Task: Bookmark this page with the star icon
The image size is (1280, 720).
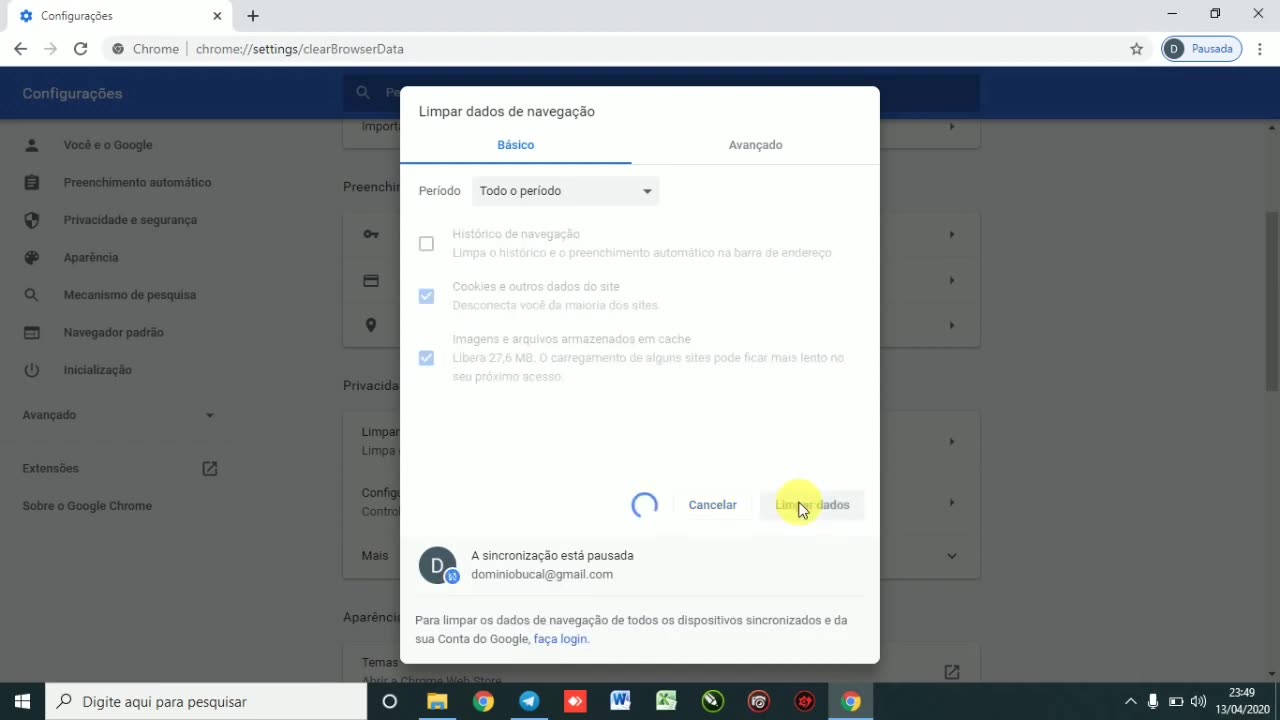Action: [x=1136, y=49]
